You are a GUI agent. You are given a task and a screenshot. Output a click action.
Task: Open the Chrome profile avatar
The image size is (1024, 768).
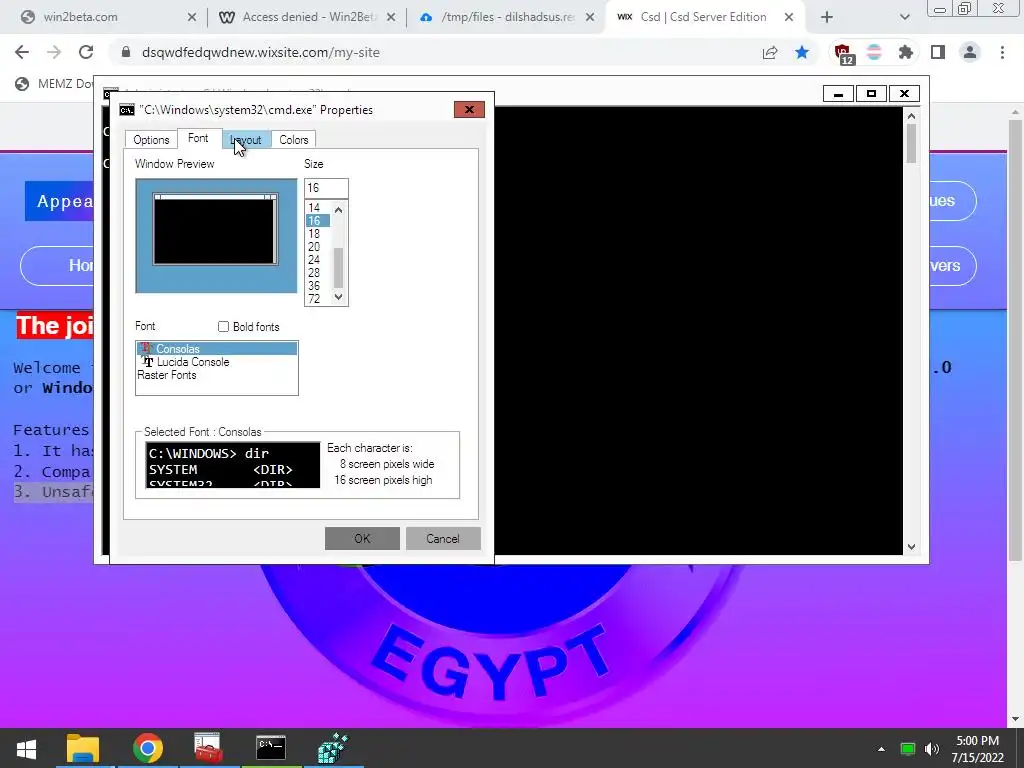(970, 52)
